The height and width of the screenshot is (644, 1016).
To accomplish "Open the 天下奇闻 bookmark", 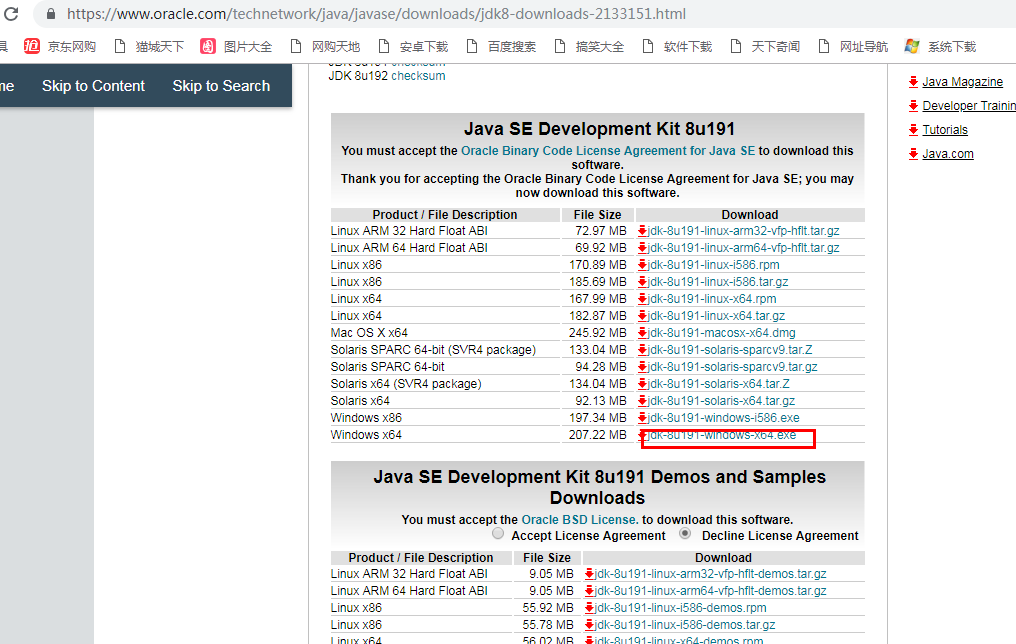I will coord(765,47).
